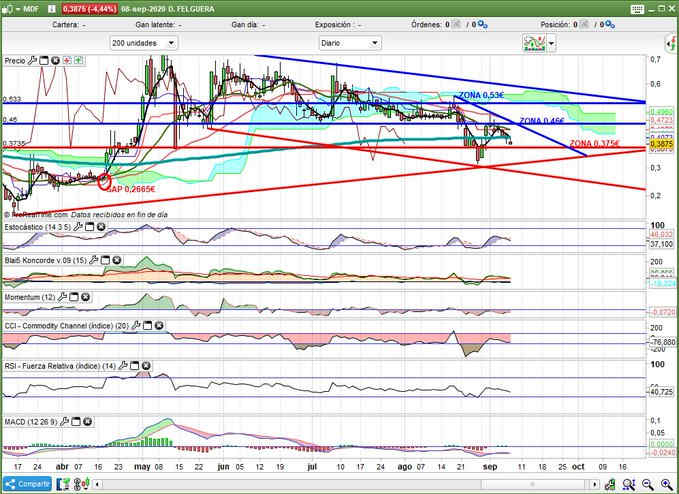
Task: Click the chart layout icon next to Comparte
Action: 64,484
